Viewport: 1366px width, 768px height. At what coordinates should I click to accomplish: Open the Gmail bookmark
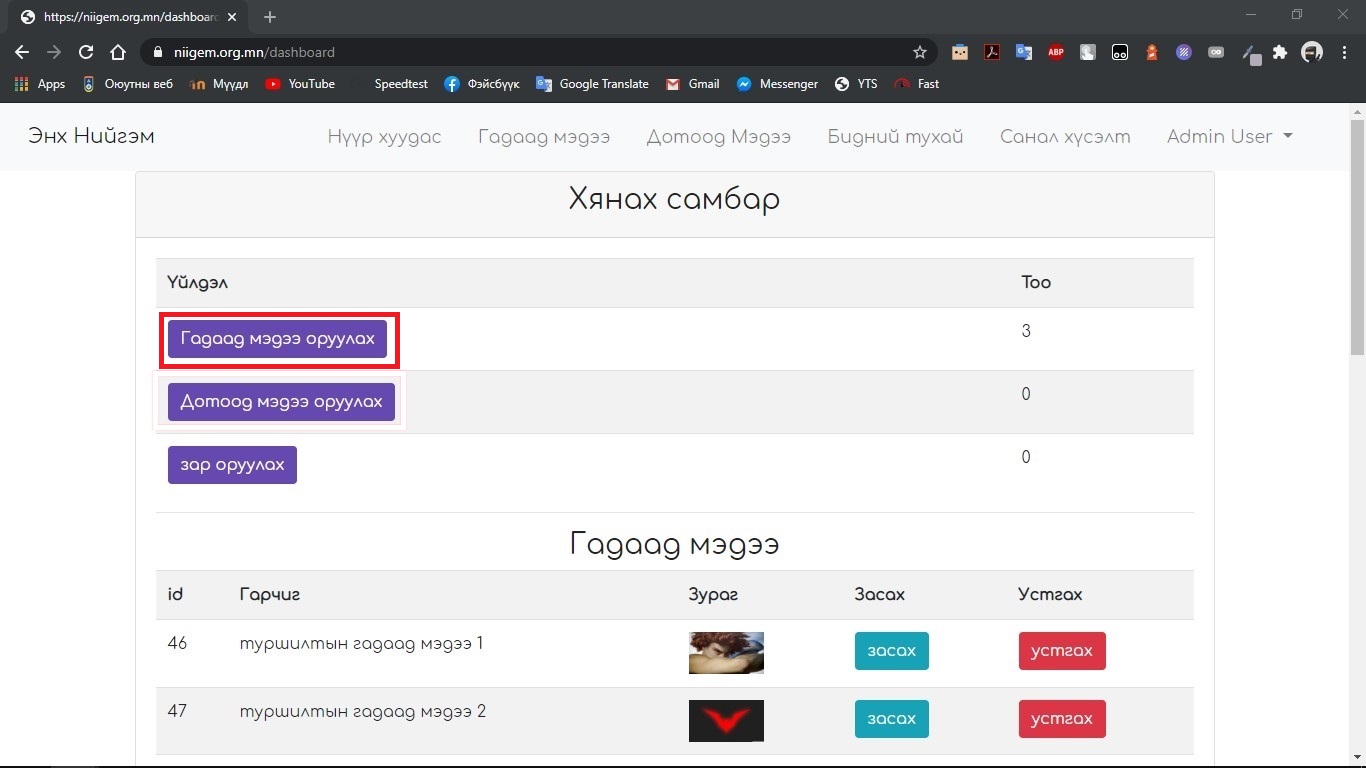tap(693, 84)
